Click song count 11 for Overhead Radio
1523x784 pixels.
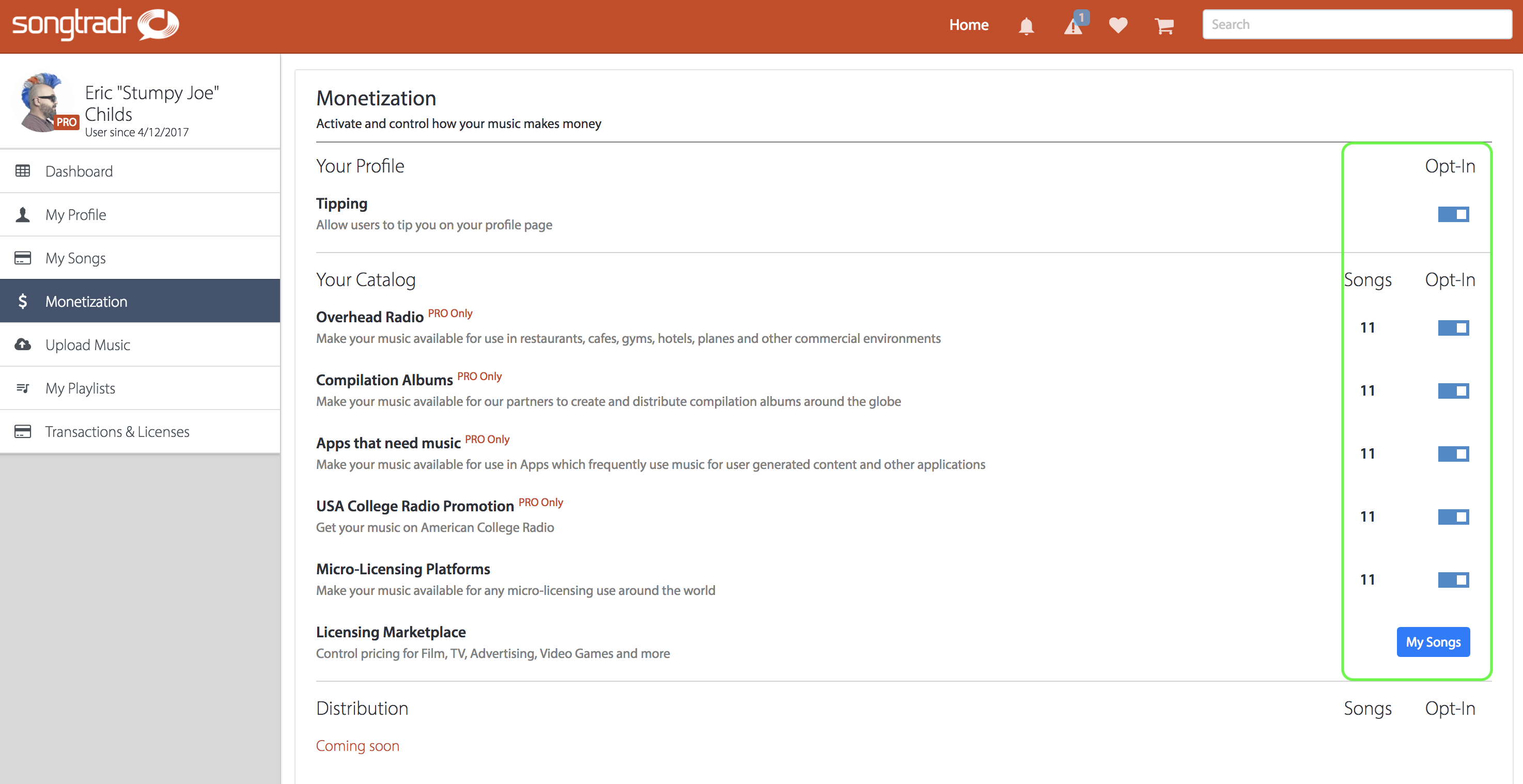tap(1367, 327)
